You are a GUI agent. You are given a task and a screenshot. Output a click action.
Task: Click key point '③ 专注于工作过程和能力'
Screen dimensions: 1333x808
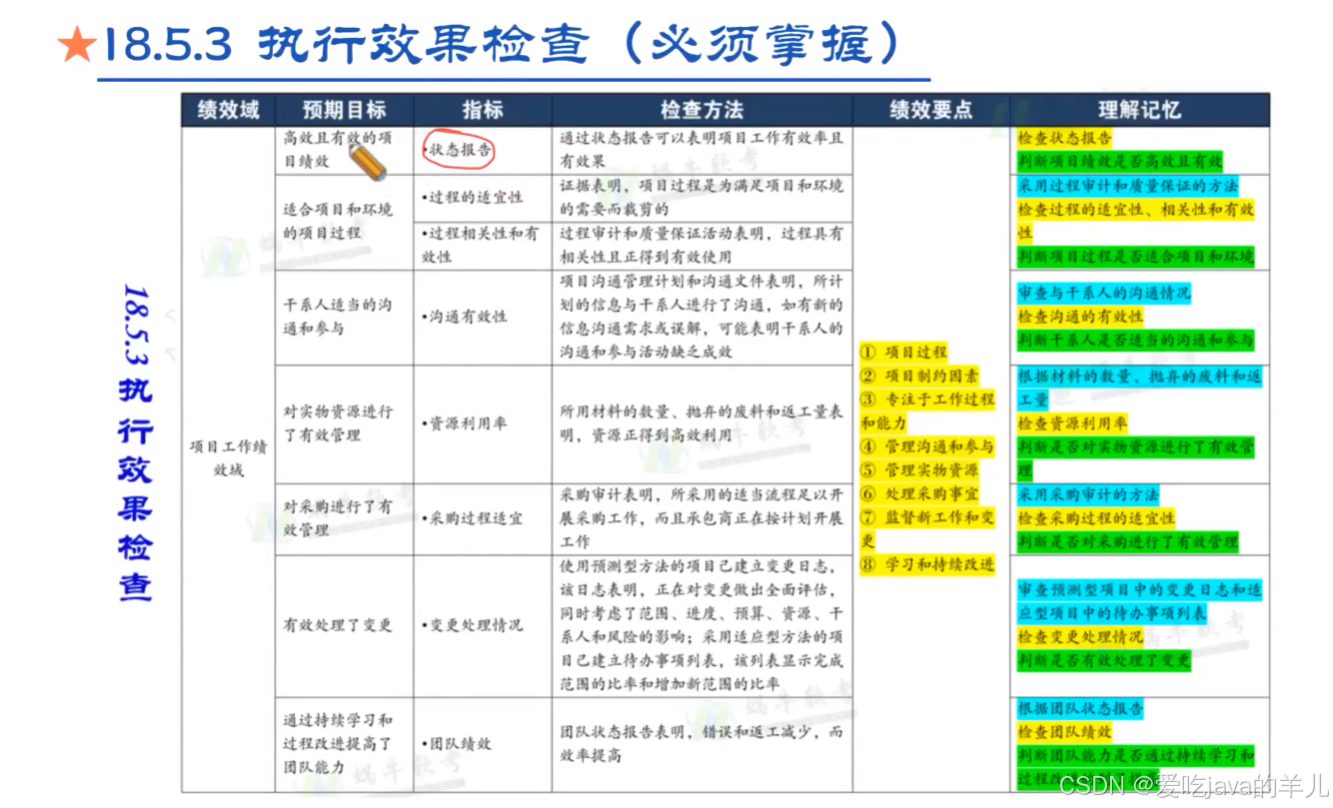[x=927, y=412]
